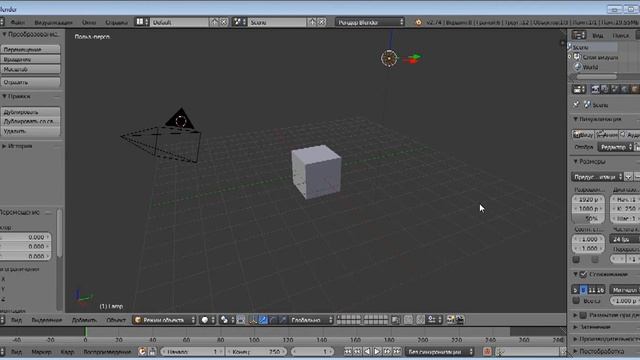
Task: Click the Delete button in tool shelf
Action: [31, 131]
